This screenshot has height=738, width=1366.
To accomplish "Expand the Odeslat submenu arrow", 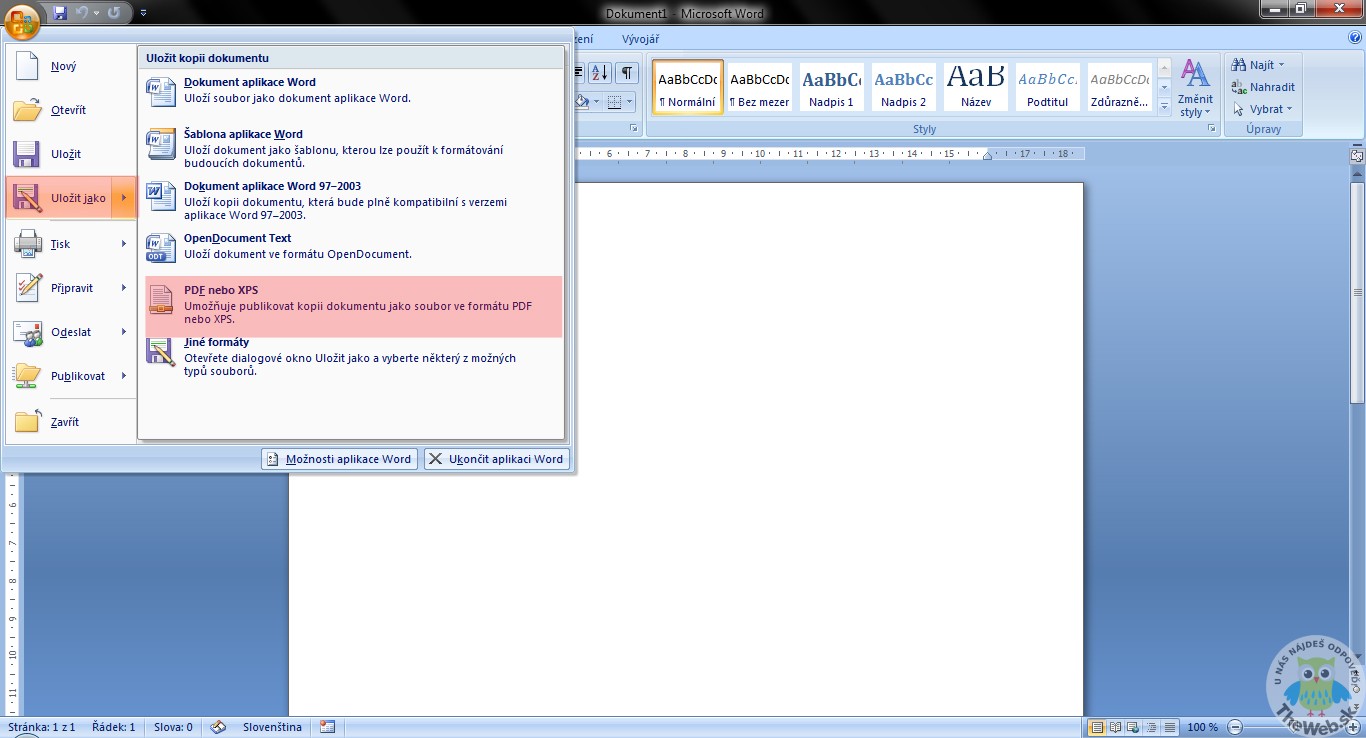I will click(x=124, y=332).
